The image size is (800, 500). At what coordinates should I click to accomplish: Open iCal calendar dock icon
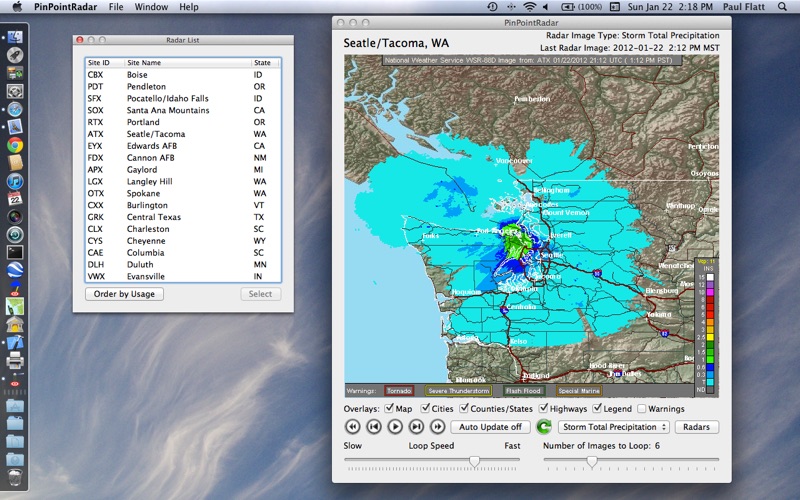(15, 199)
